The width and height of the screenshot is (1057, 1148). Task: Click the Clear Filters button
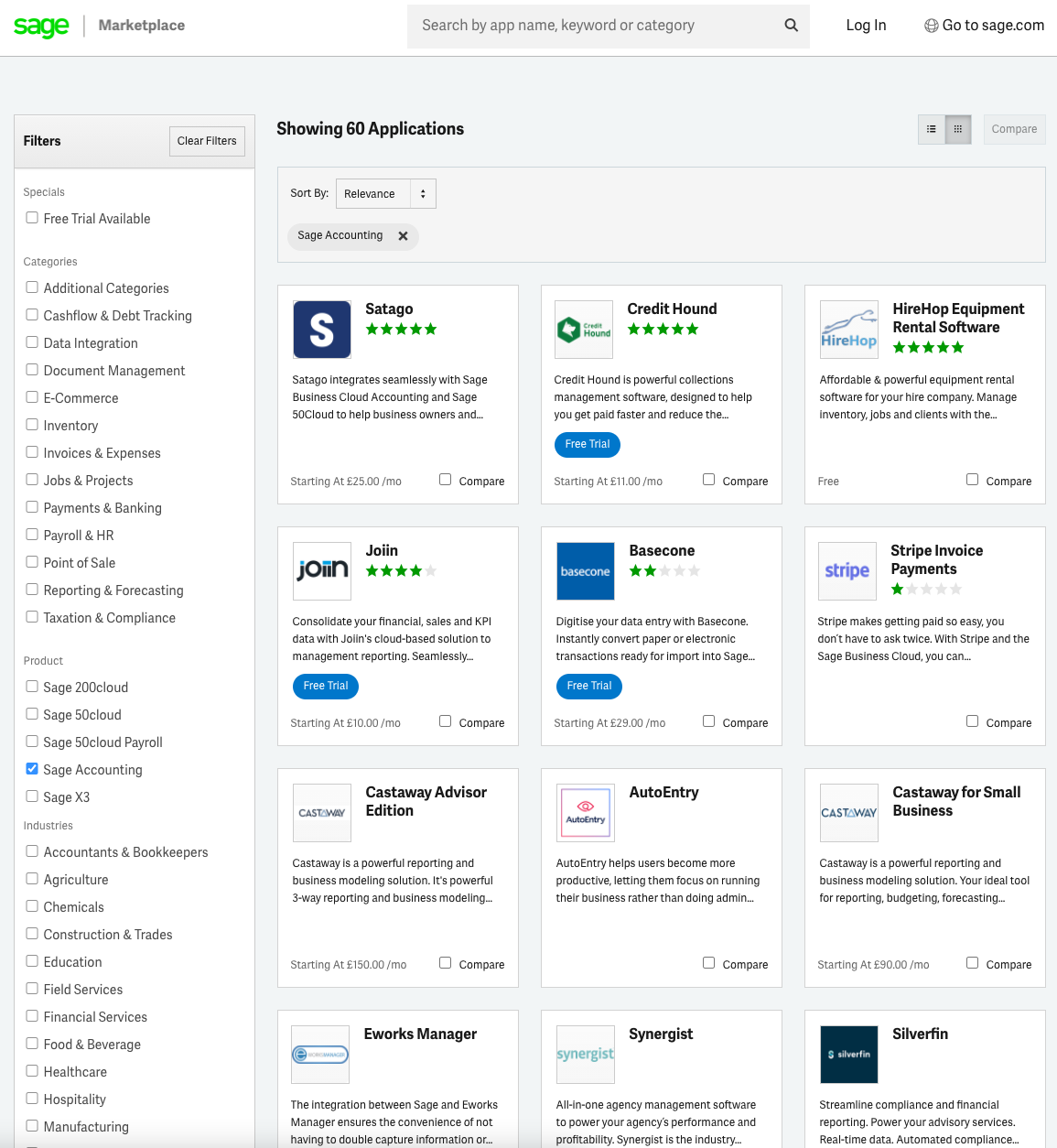(x=207, y=141)
